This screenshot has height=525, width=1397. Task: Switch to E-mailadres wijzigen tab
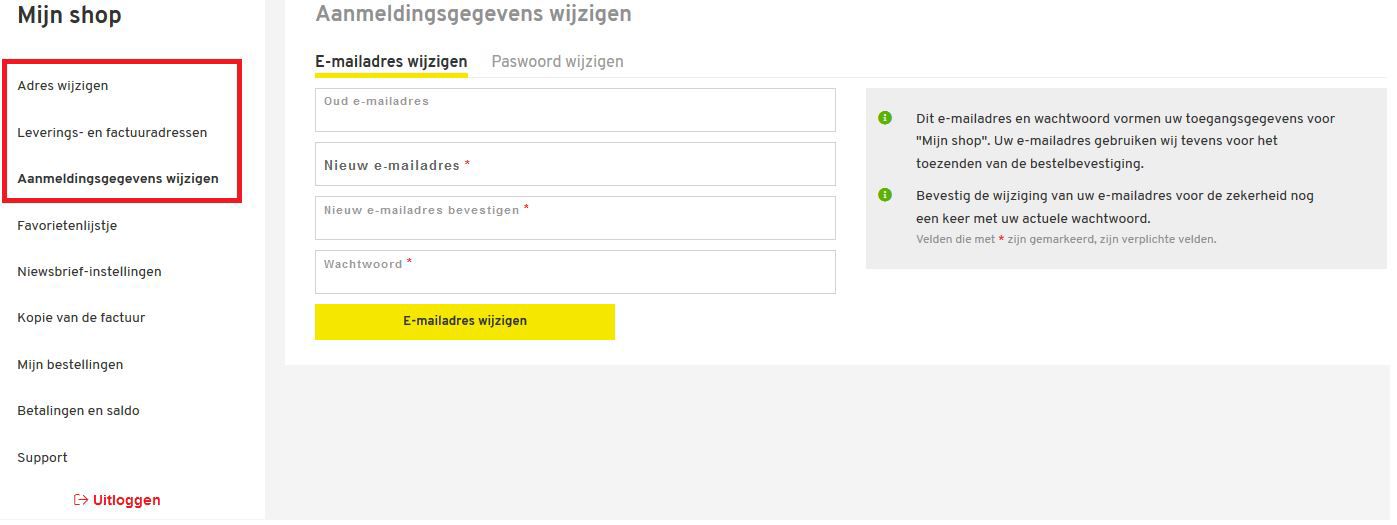391,62
